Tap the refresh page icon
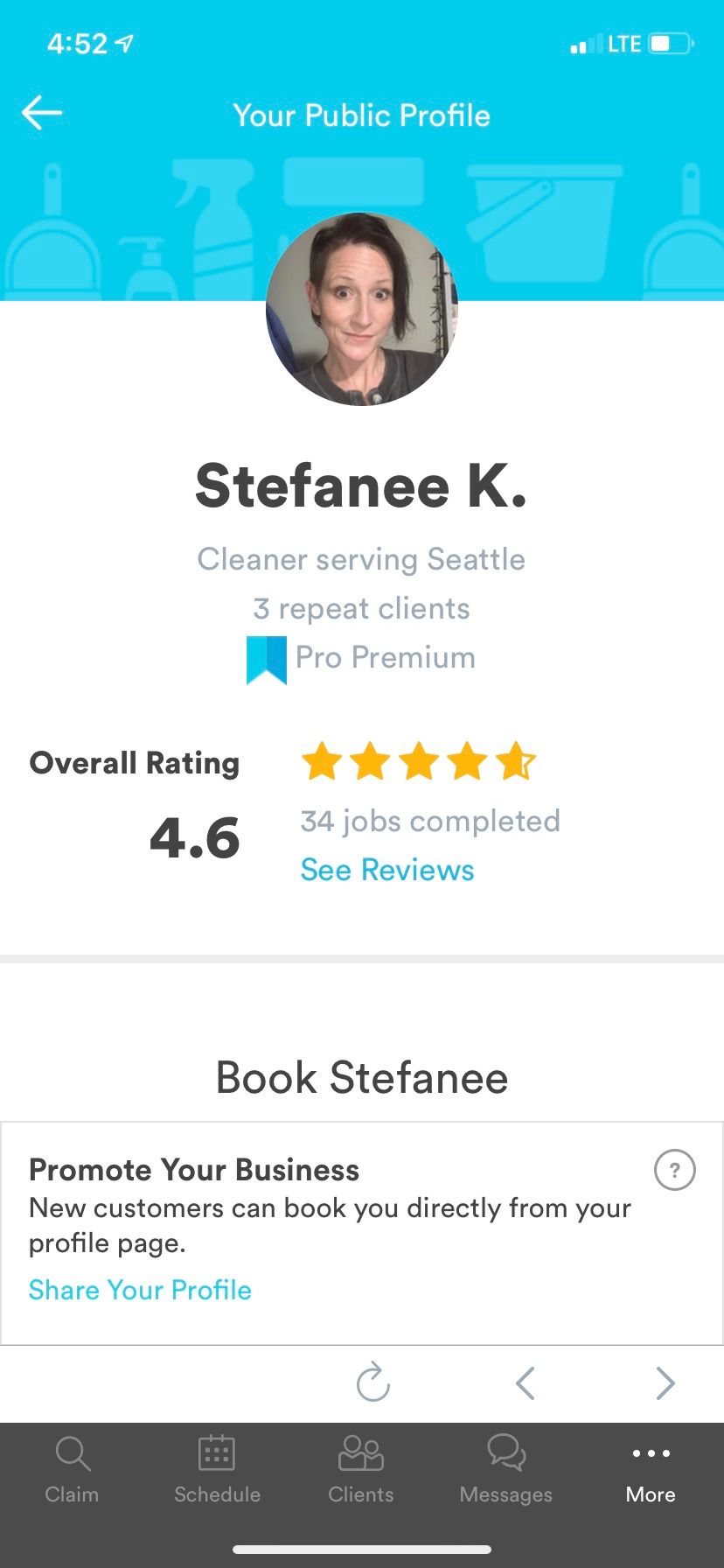The width and height of the screenshot is (724, 1568). click(373, 1382)
